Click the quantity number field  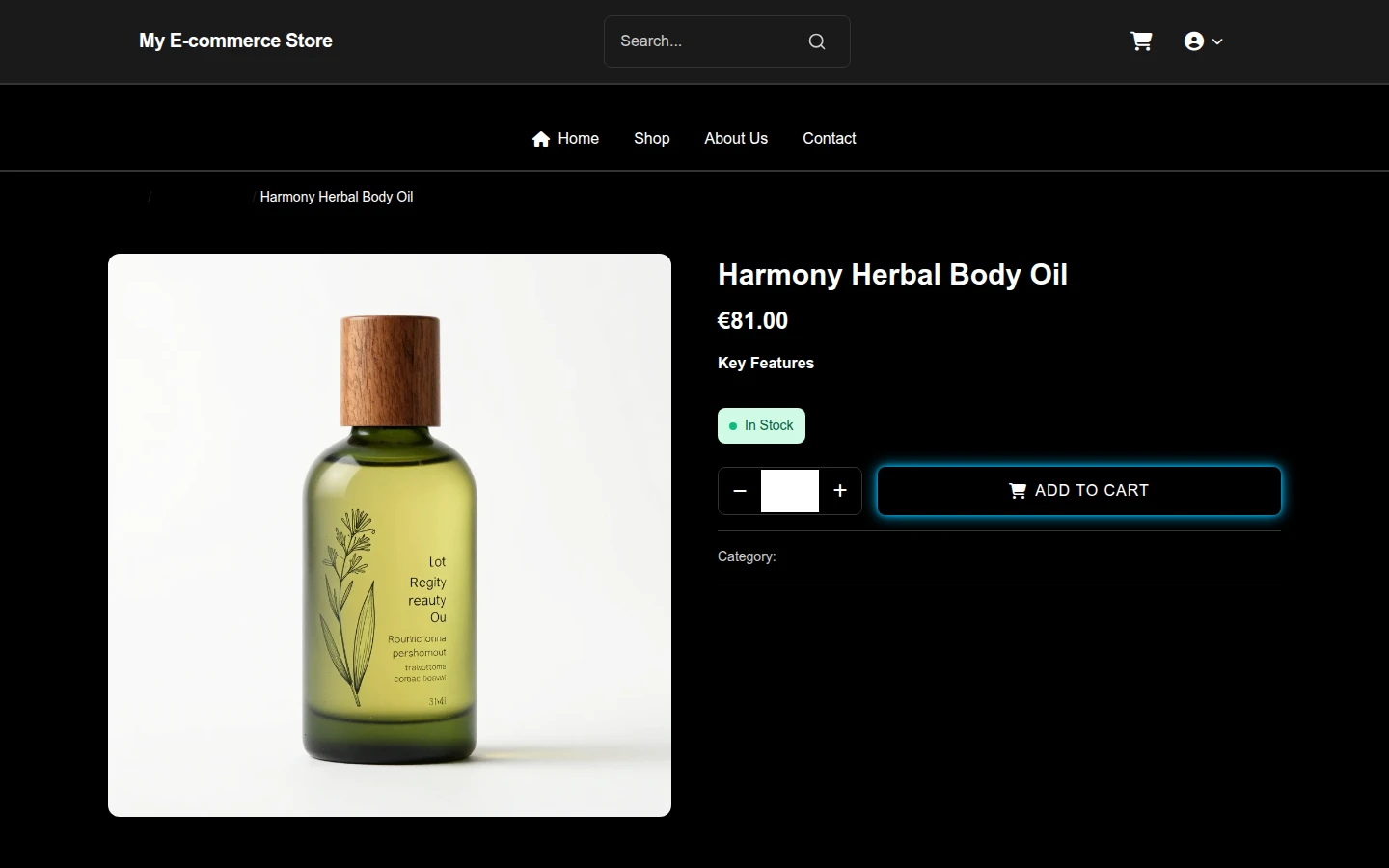[x=790, y=491]
